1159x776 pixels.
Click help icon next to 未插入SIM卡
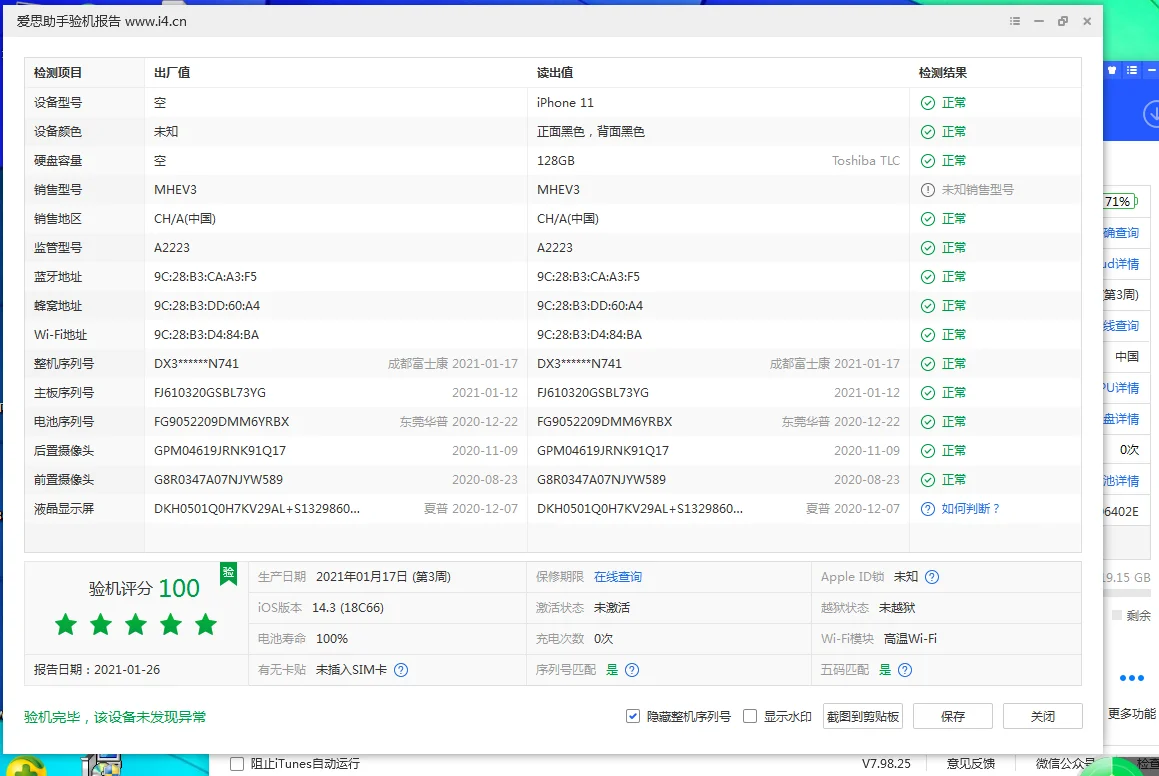pyautogui.click(x=401, y=670)
